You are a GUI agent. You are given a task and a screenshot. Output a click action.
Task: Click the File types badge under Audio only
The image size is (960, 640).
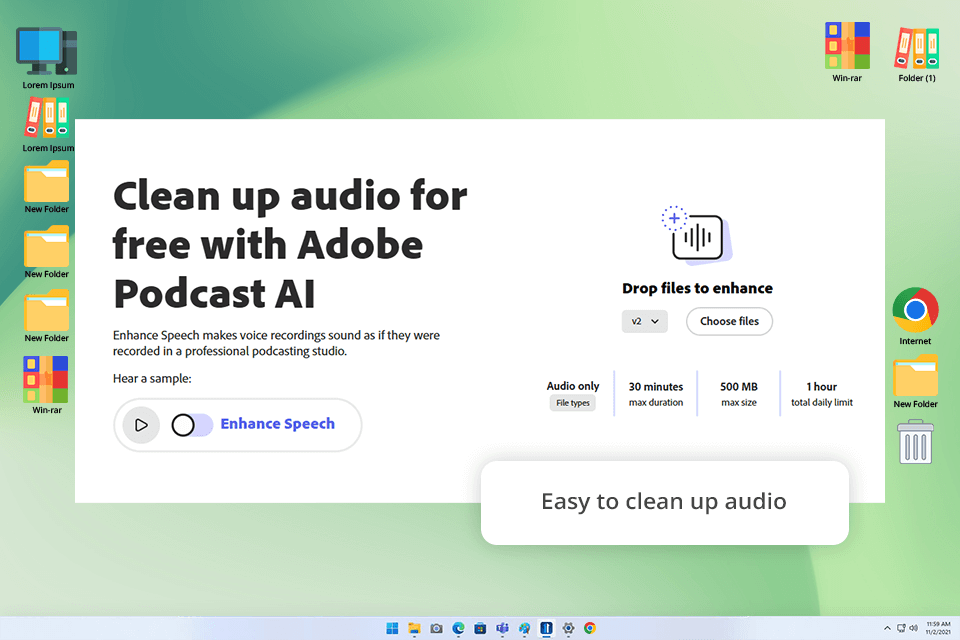[x=572, y=403]
